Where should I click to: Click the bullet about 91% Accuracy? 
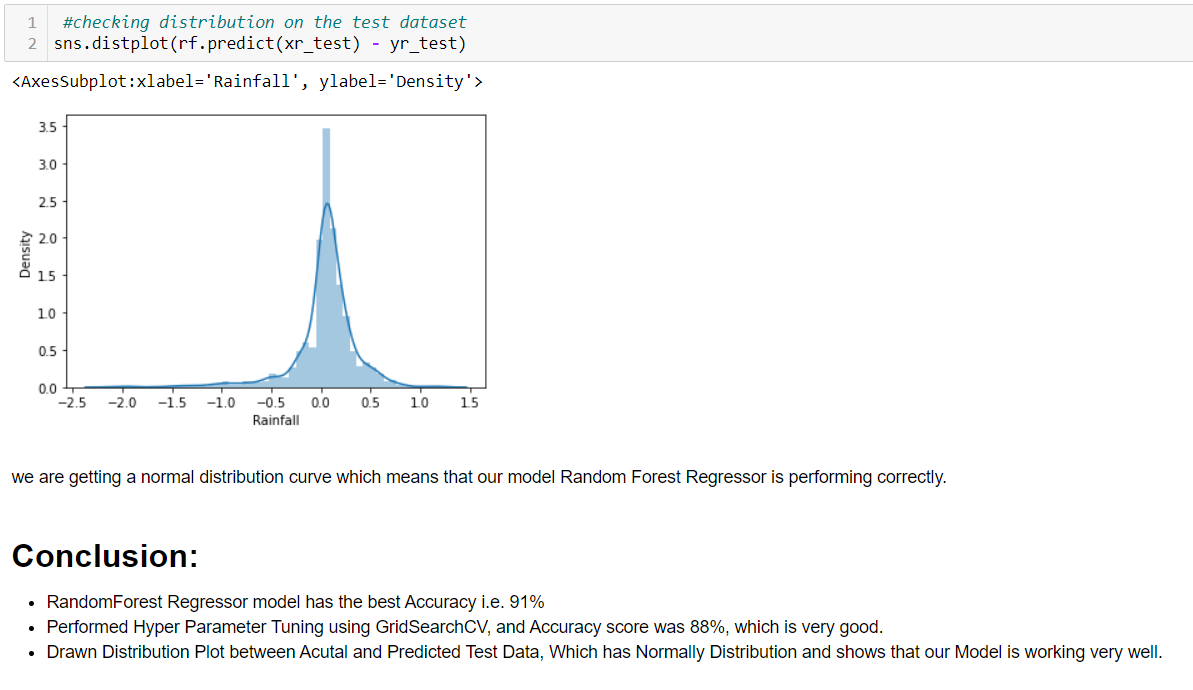(296, 601)
